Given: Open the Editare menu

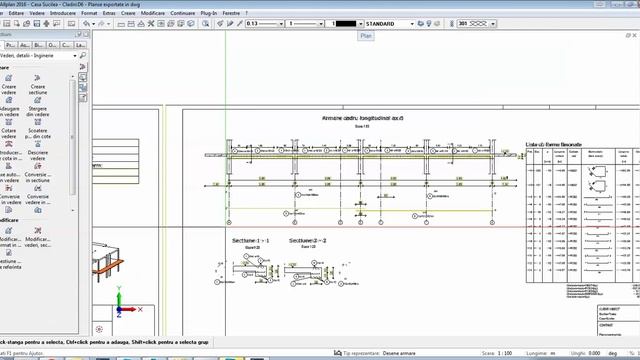Looking at the screenshot, I should point(16,13).
